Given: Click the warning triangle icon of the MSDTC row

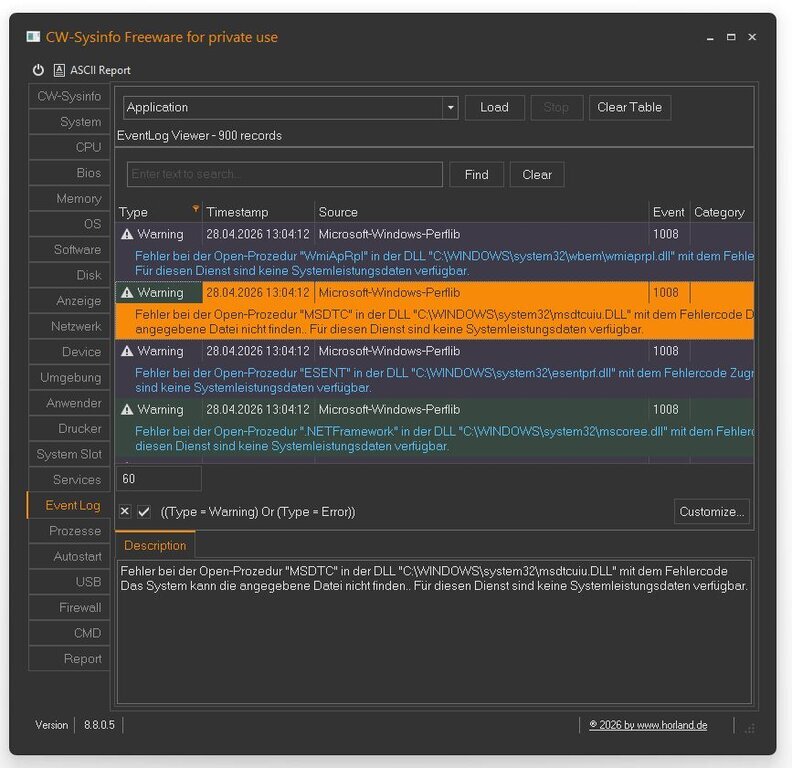Looking at the screenshot, I should (127, 293).
